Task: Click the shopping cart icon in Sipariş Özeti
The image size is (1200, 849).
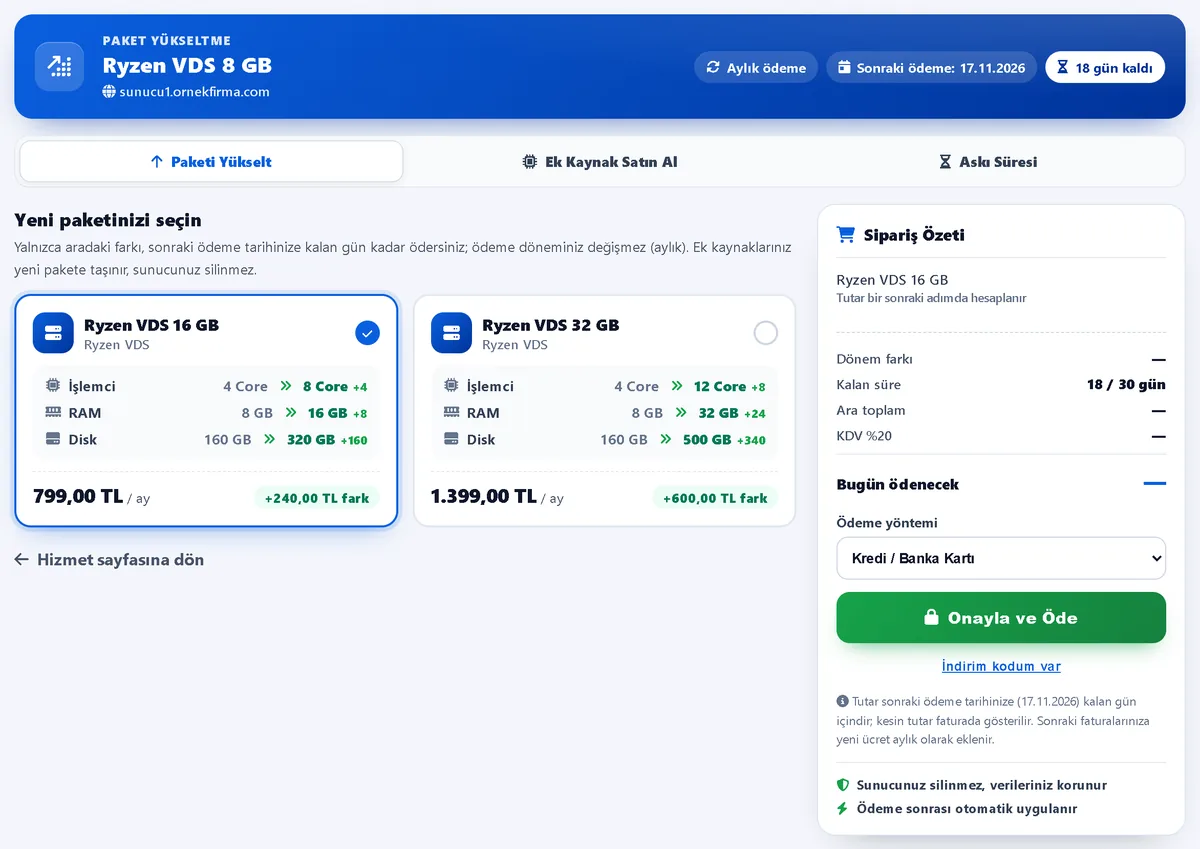Action: [x=846, y=235]
